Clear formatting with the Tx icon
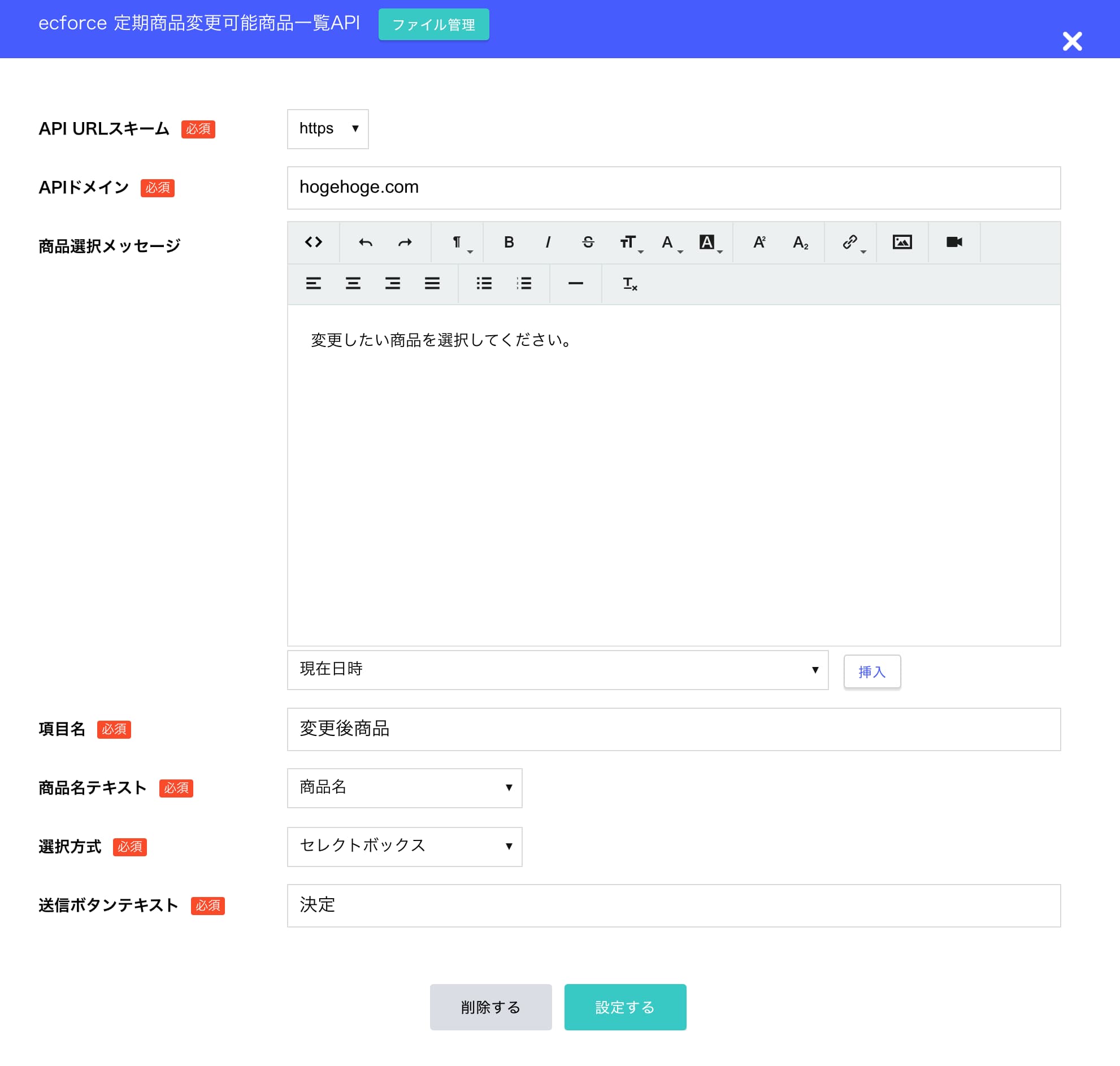Viewport: 1120px width, 1066px height. click(x=630, y=284)
